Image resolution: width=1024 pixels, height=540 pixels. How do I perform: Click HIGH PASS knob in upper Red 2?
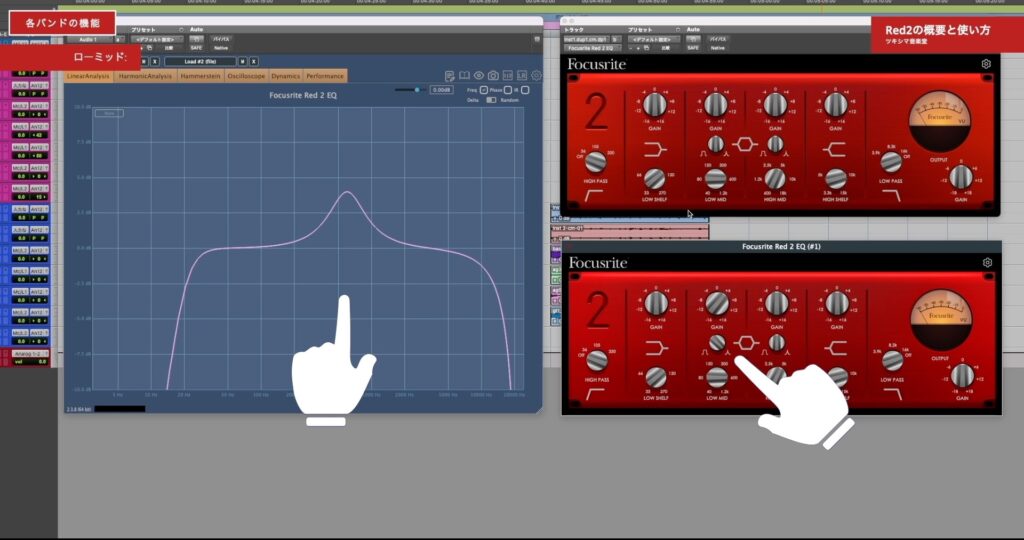pos(595,161)
